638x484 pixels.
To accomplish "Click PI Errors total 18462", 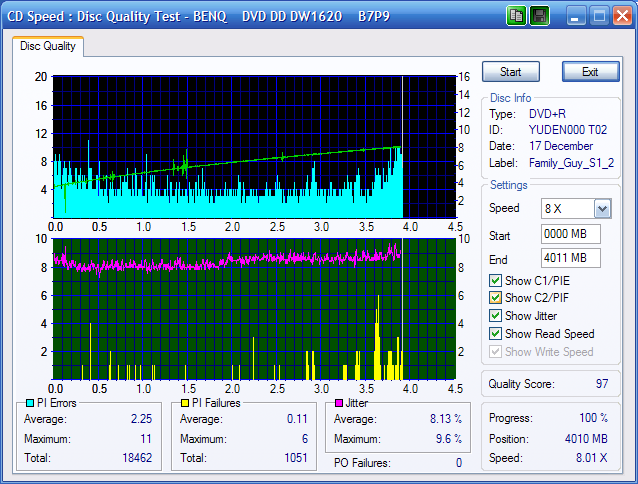I will click(x=137, y=458).
